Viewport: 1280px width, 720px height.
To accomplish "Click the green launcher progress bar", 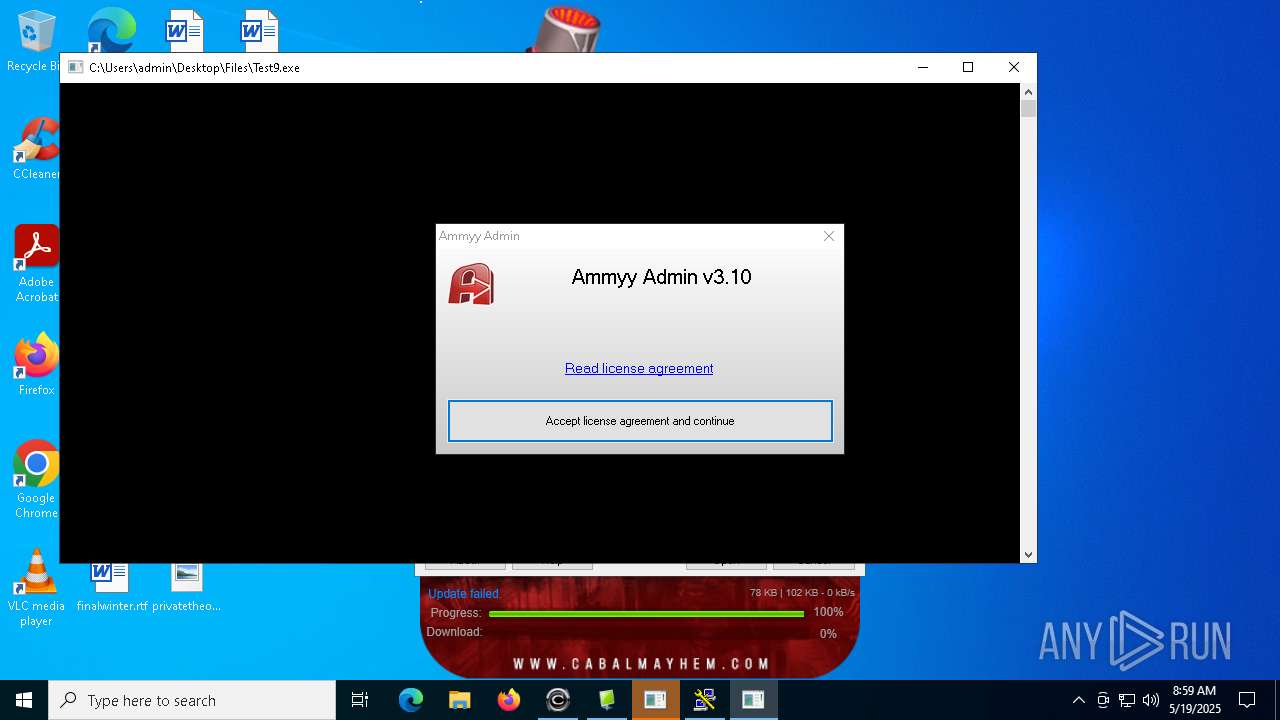I will (646, 613).
